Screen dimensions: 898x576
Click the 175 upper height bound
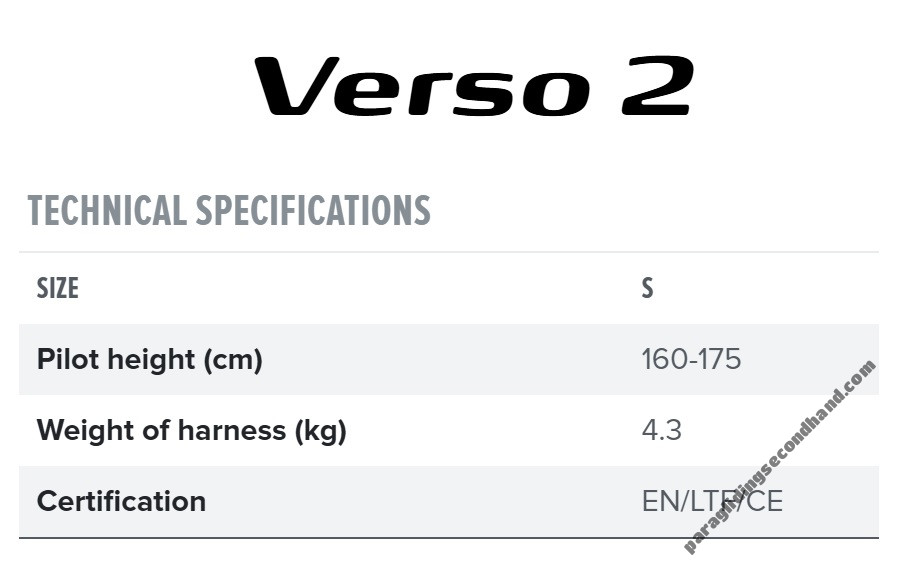pyautogui.click(x=720, y=359)
